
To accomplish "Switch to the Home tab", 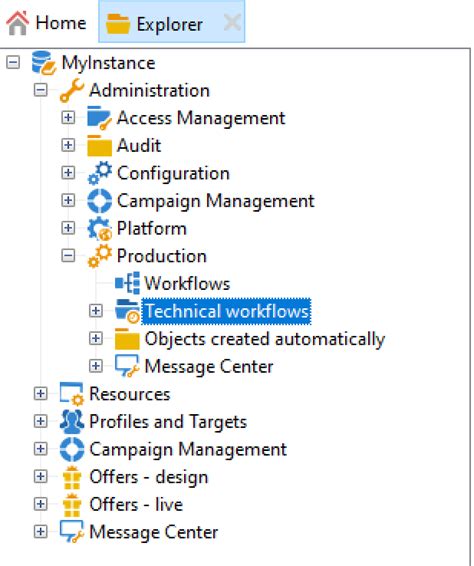I will pos(46,23).
